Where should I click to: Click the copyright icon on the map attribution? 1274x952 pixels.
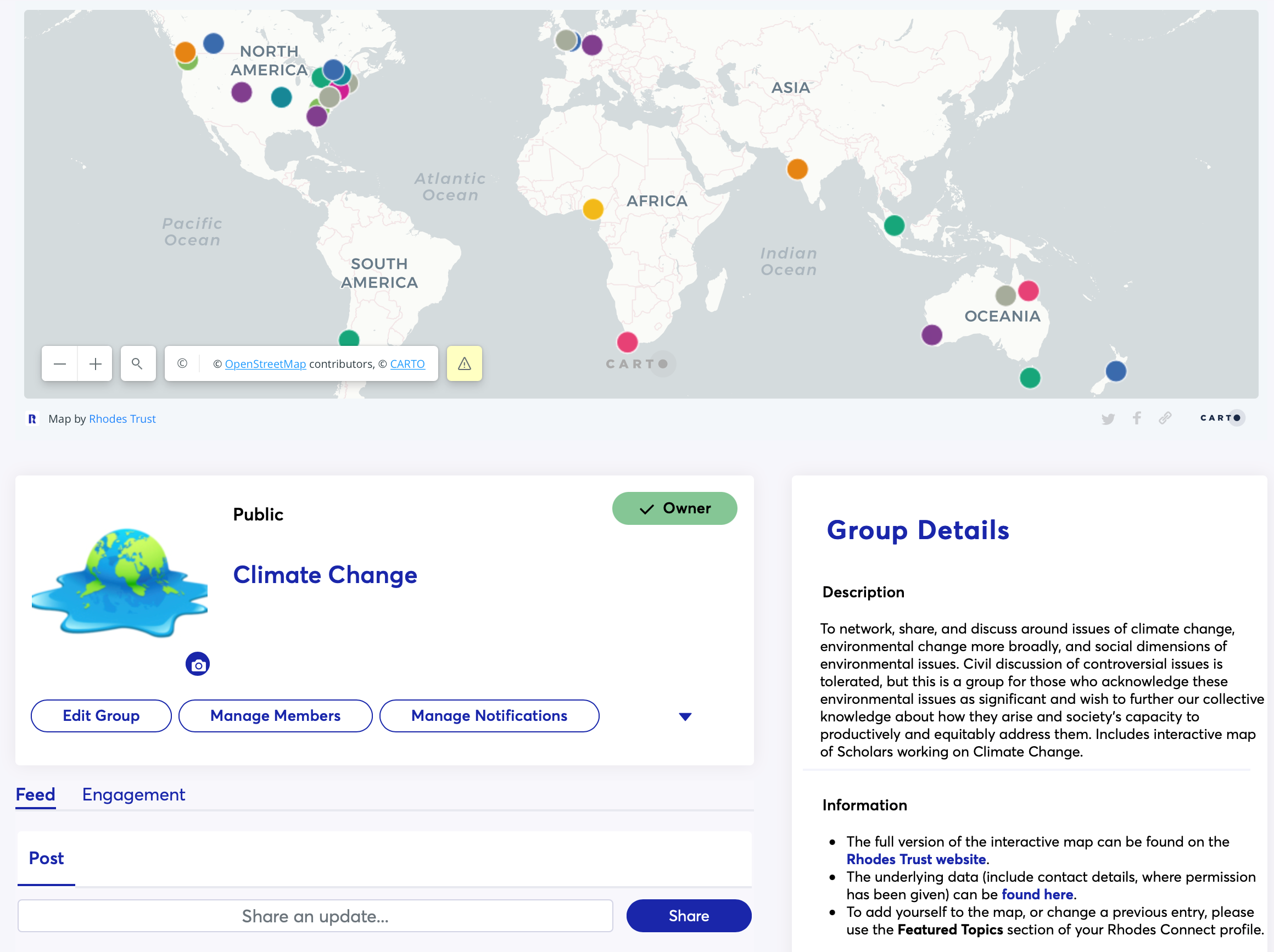coord(182,363)
